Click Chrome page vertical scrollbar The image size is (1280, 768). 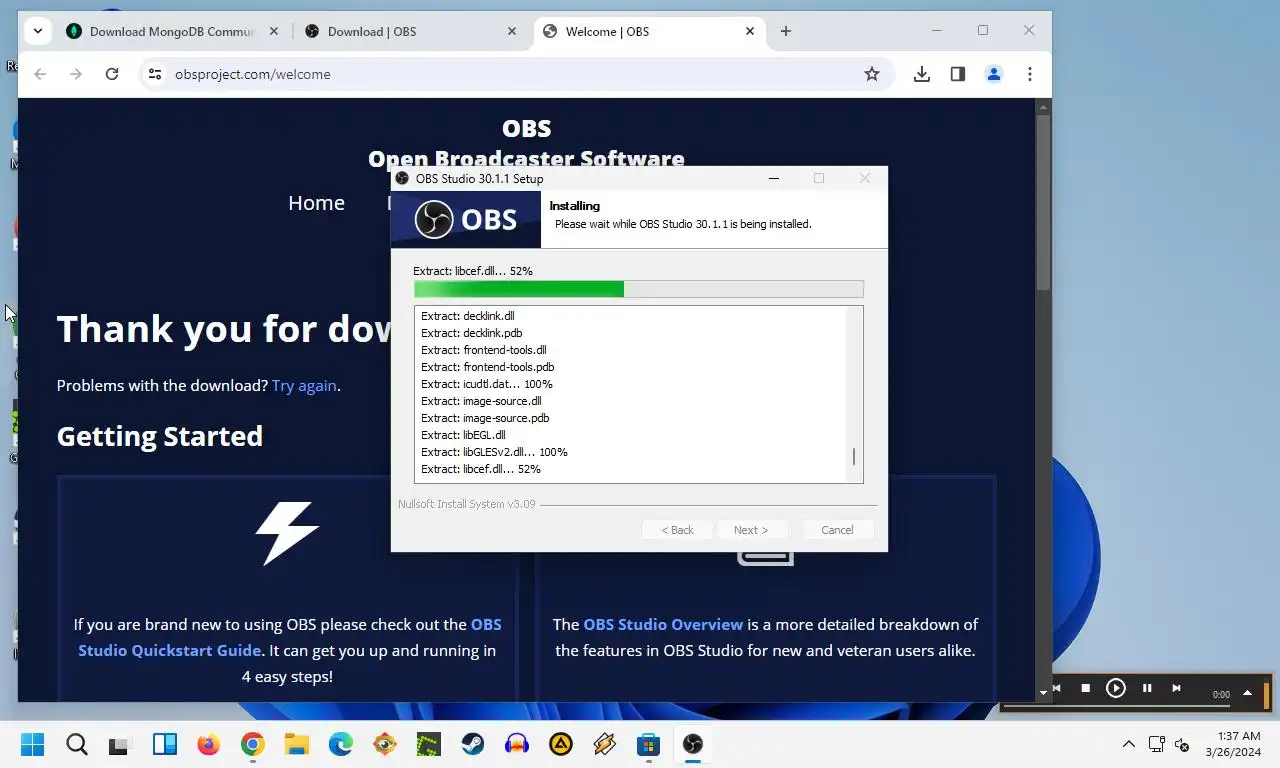[1043, 204]
